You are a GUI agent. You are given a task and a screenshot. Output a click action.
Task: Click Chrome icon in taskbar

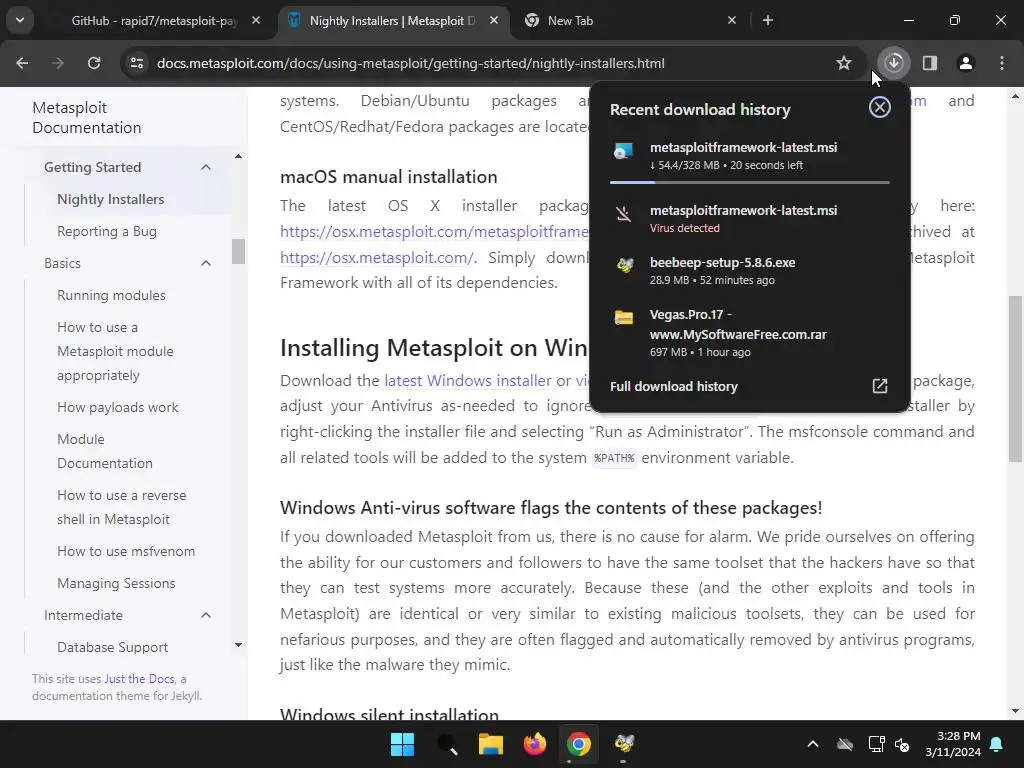pos(579,744)
